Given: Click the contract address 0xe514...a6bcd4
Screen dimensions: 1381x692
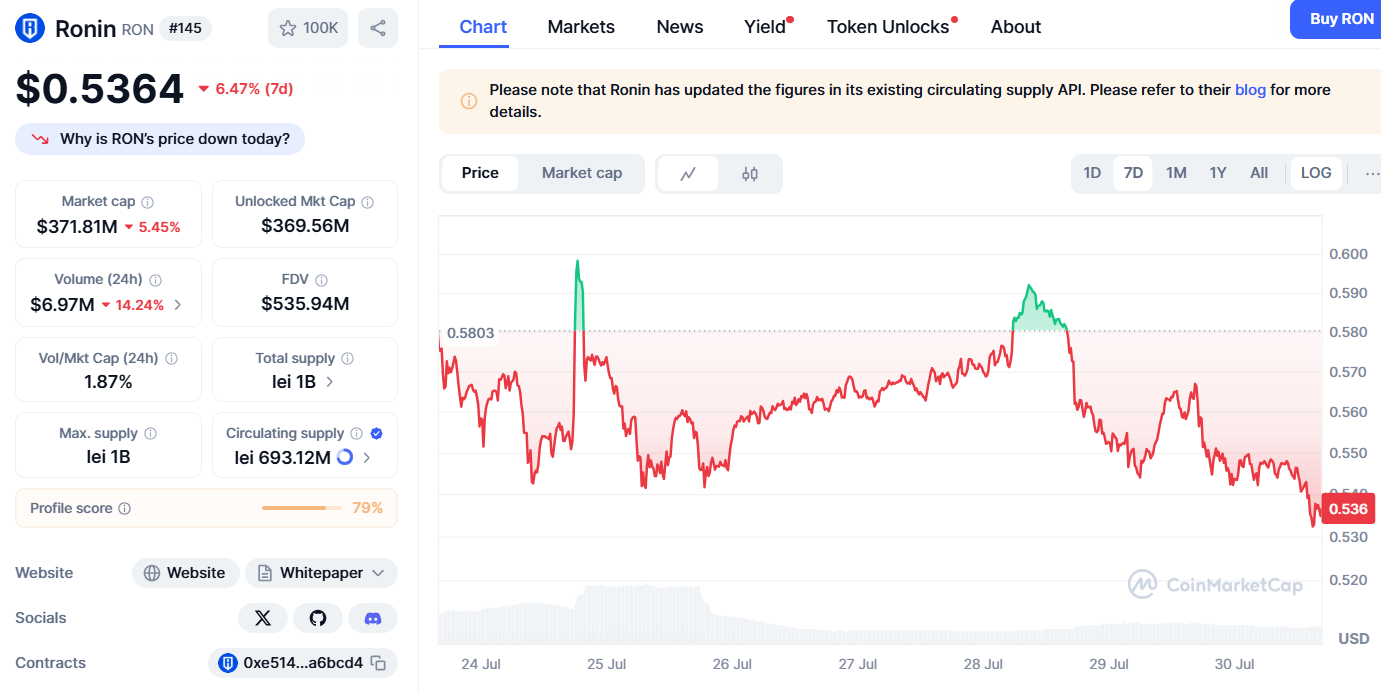Looking at the screenshot, I should pos(303,663).
